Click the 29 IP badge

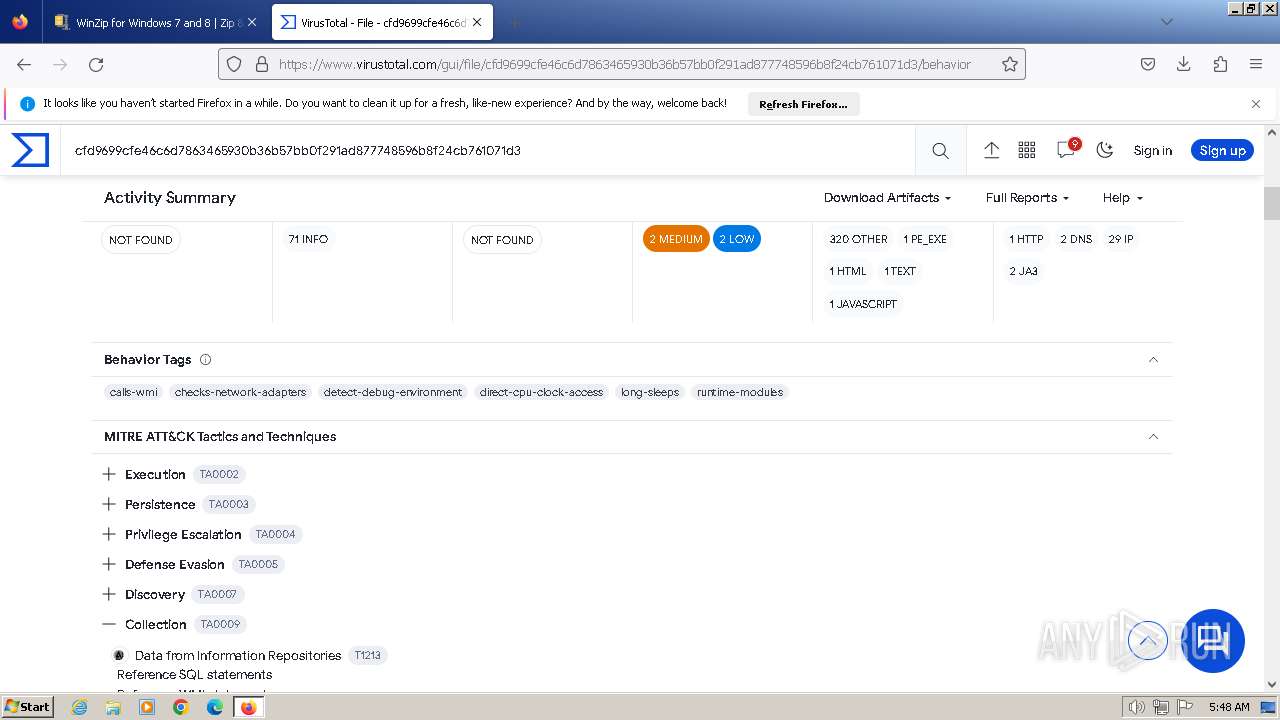tap(1121, 239)
